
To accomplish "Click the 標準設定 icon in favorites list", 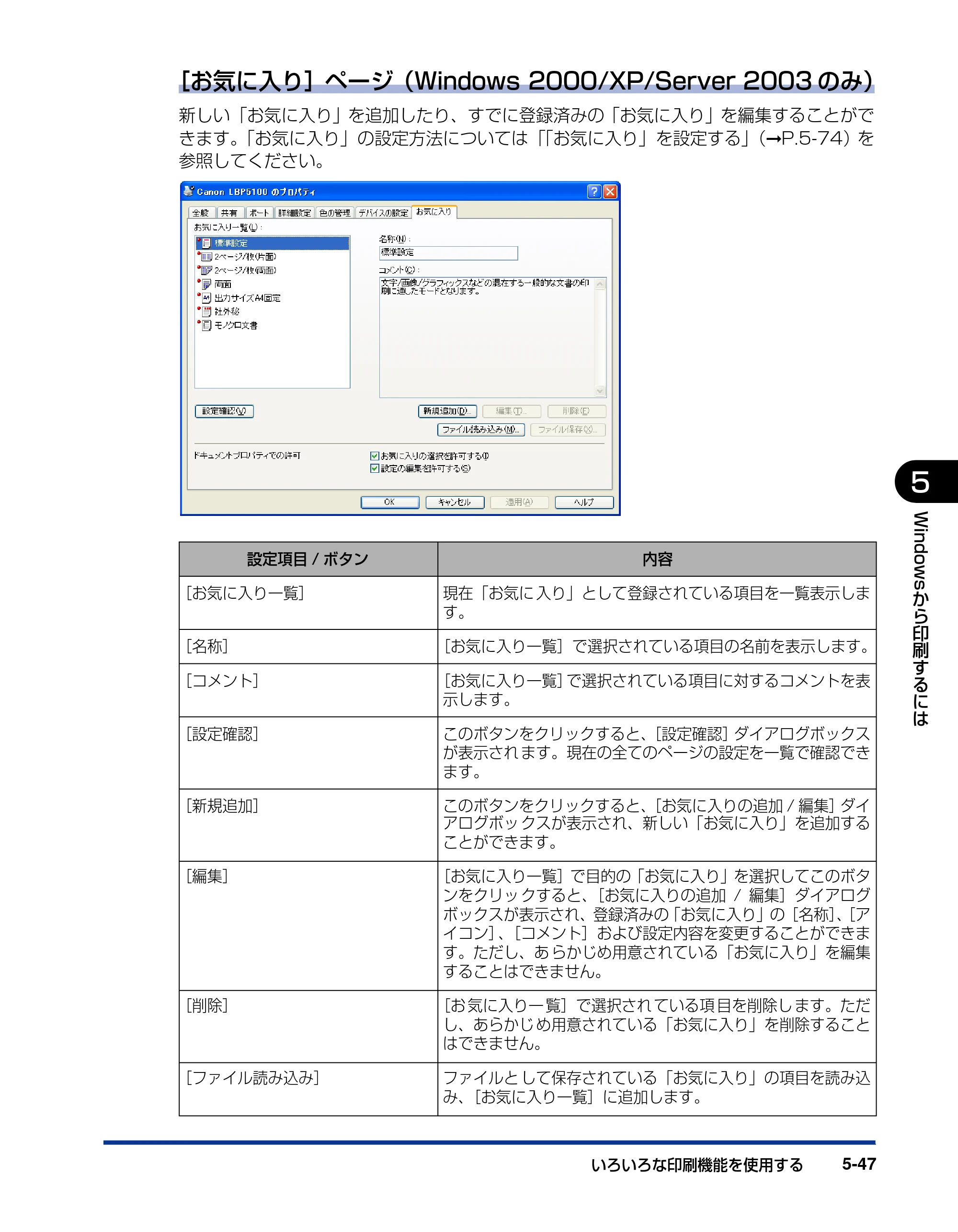I will point(205,243).
